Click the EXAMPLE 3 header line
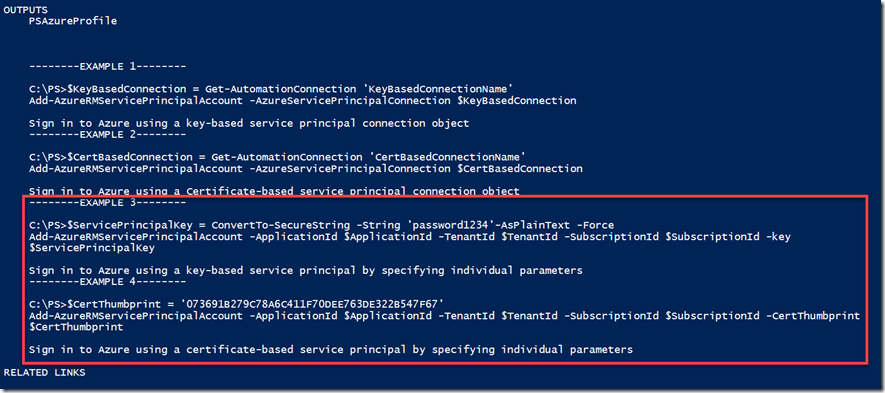Viewport: 885px width, 393px height. [108, 203]
